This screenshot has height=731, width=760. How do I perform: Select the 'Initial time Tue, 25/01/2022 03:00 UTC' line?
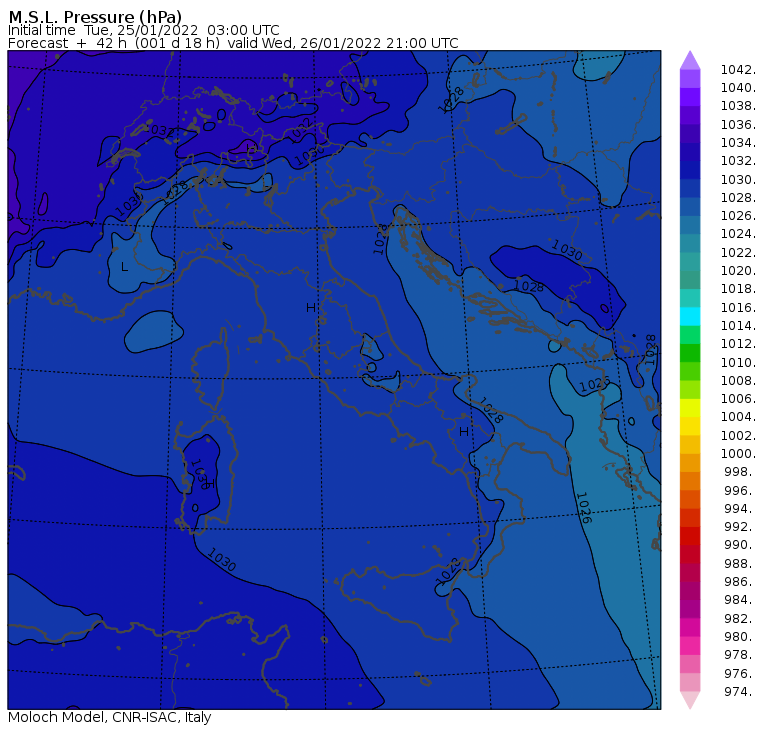click(143, 30)
